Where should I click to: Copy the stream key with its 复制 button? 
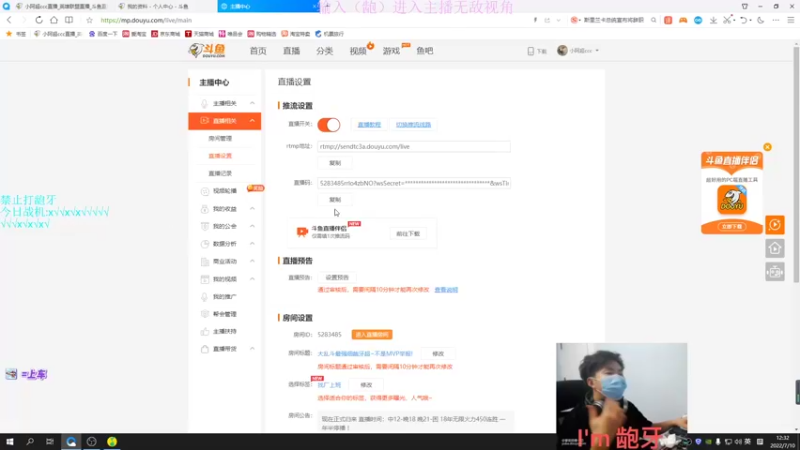click(335, 199)
